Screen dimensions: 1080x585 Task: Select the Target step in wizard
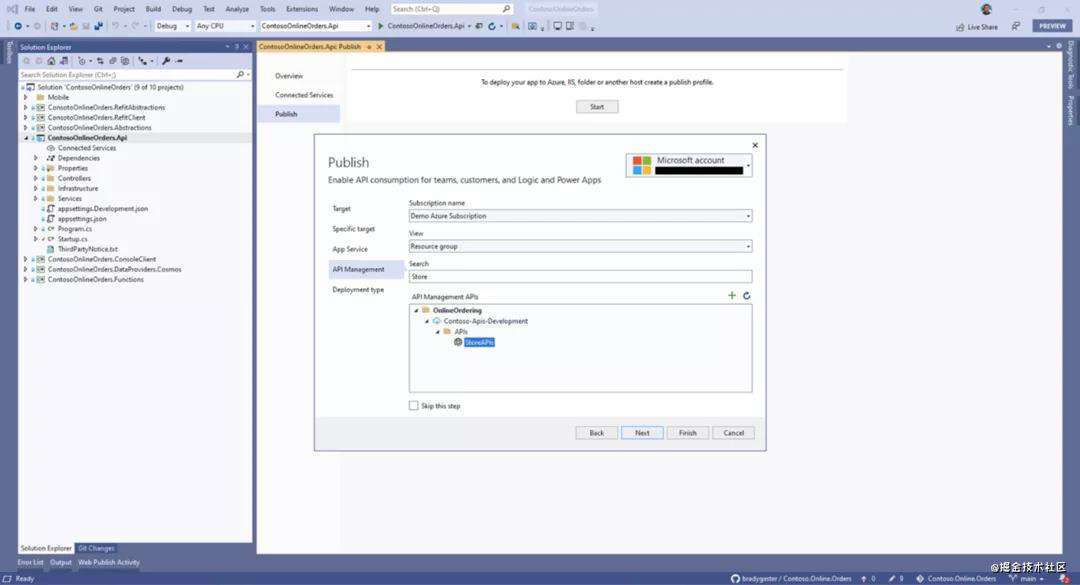[342, 208]
